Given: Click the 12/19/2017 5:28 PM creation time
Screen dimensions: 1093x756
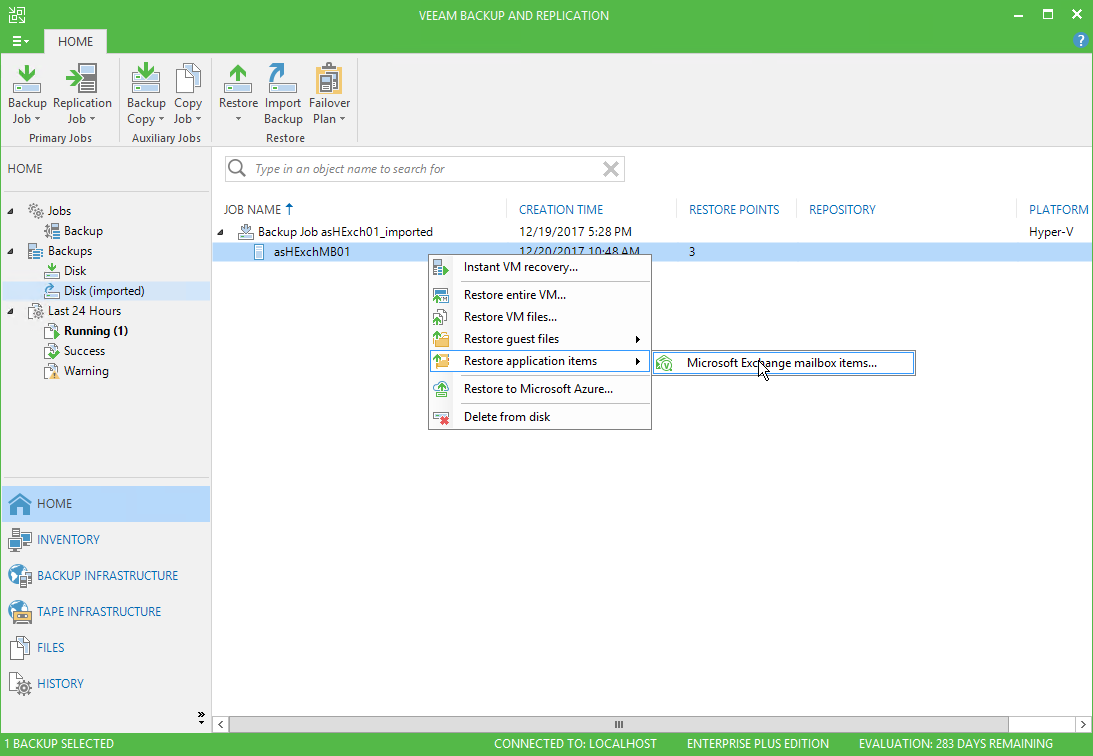Looking at the screenshot, I should 575,231.
